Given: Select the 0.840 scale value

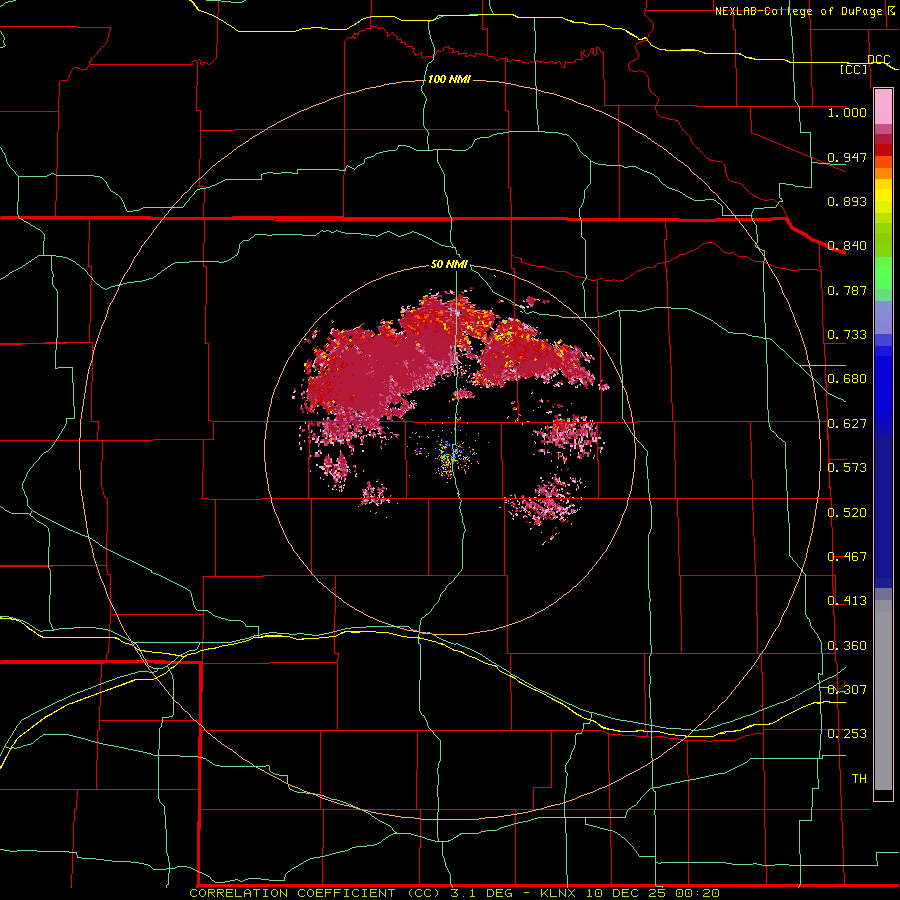Looking at the screenshot, I should 847,246.
